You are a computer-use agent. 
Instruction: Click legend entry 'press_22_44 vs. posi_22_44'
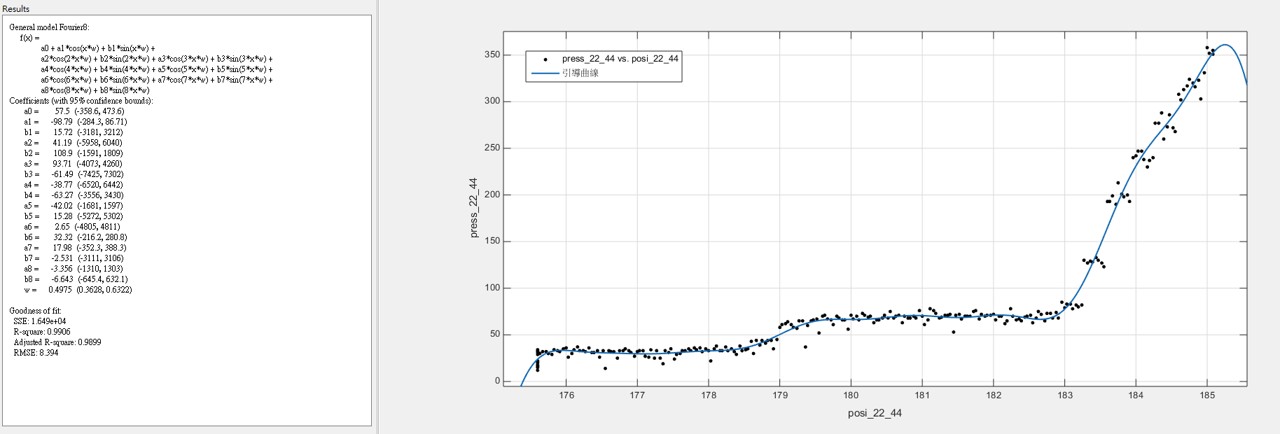[620, 59]
